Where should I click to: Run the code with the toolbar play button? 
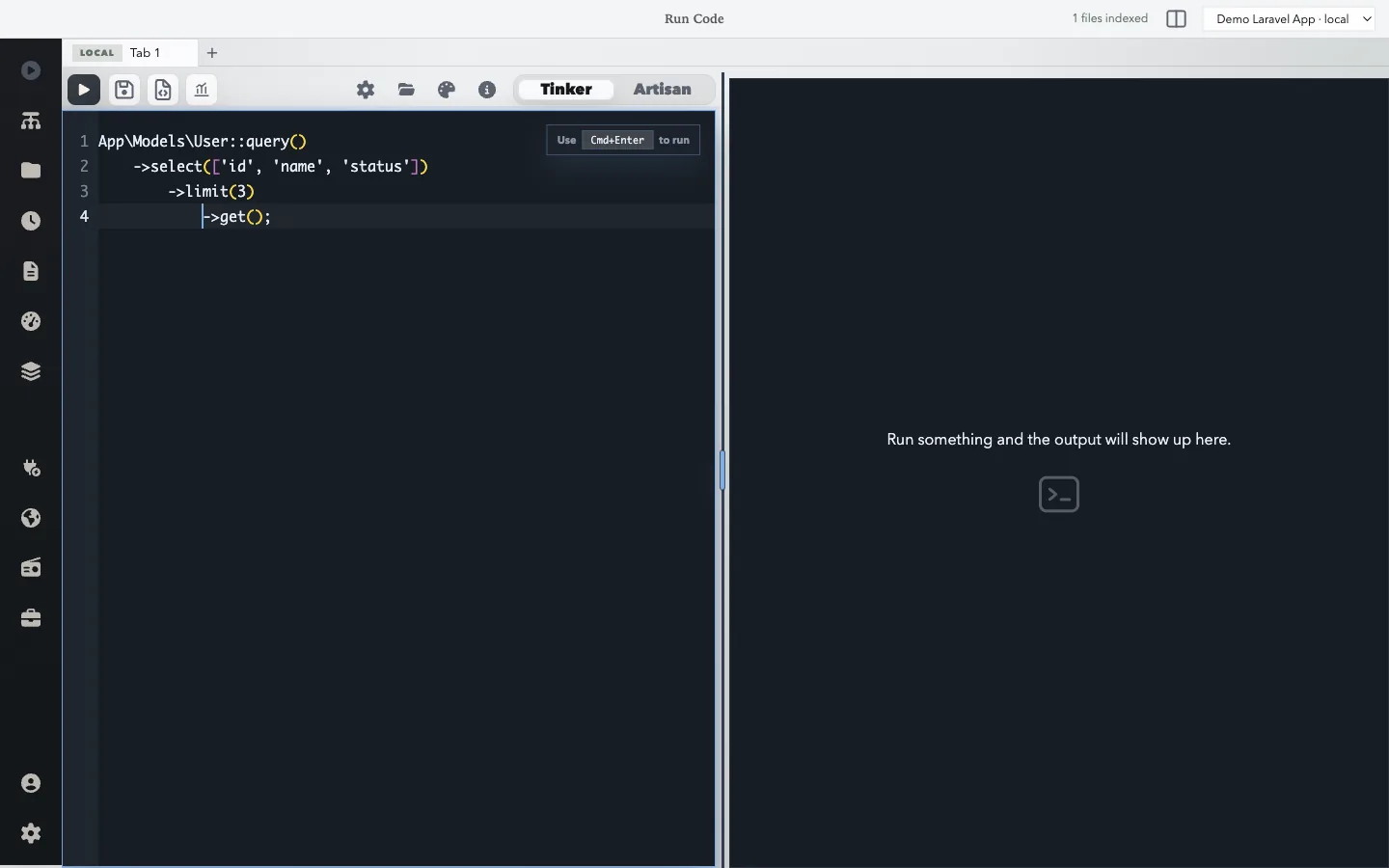(84, 90)
